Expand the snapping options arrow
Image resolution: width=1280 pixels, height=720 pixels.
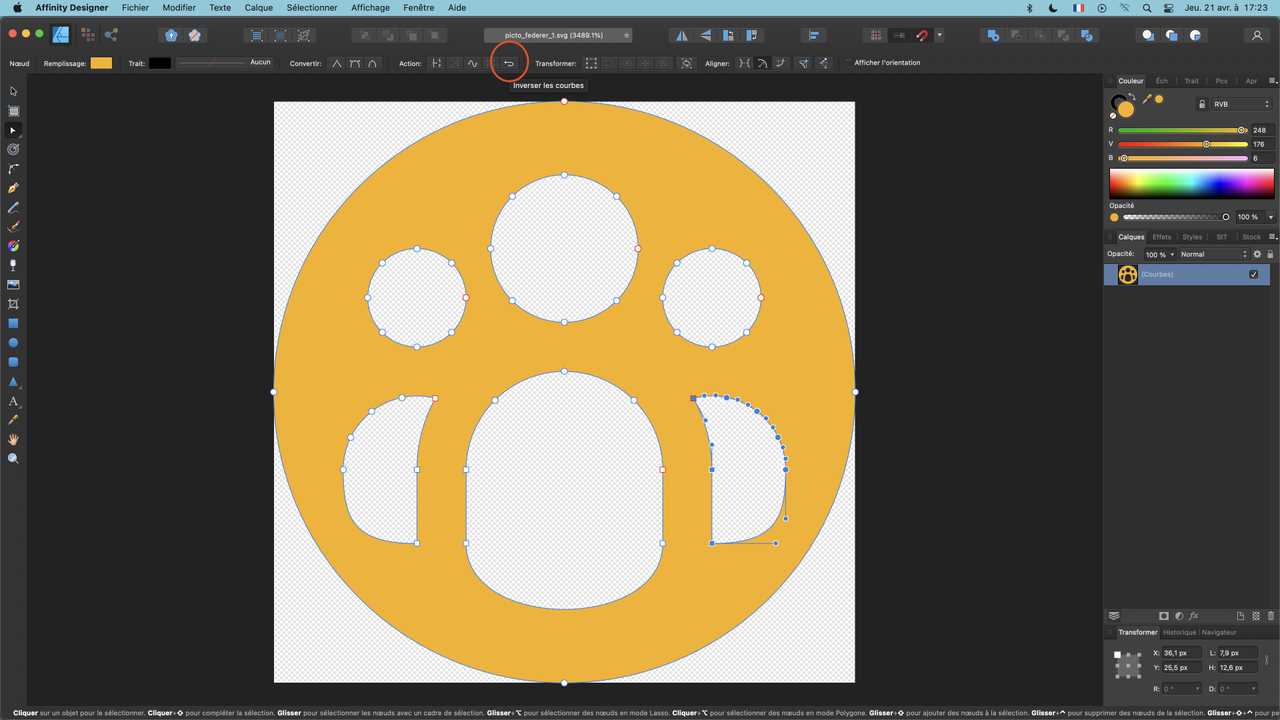(939, 35)
